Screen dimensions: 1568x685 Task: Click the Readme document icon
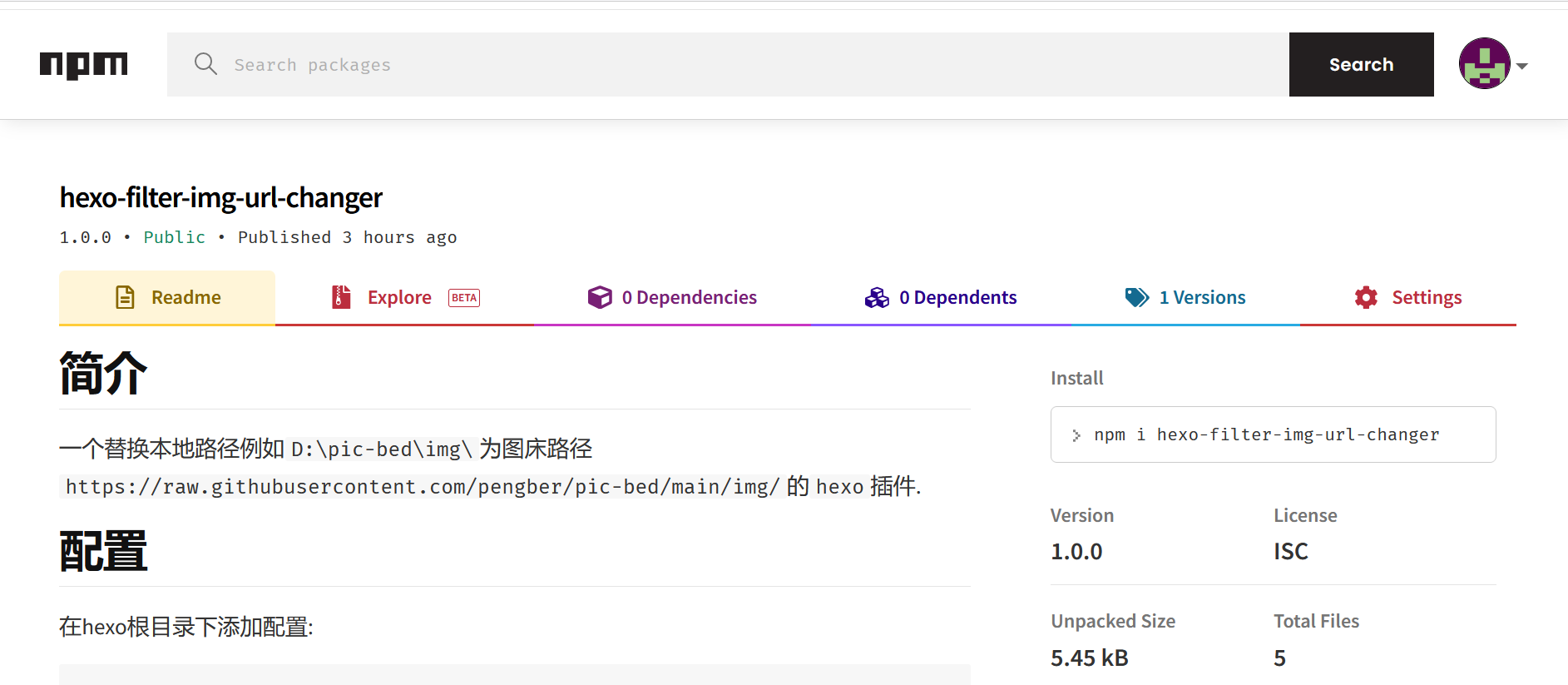point(125,297)
